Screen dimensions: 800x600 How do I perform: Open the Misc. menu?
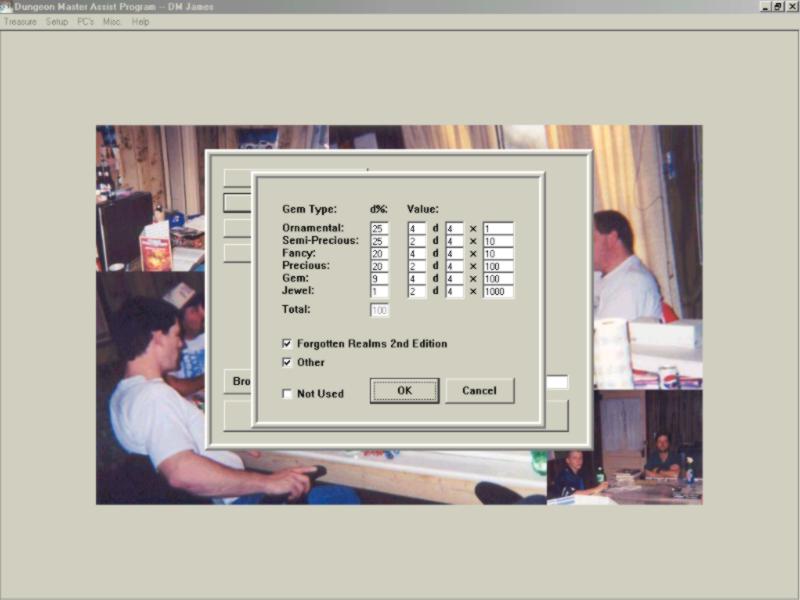(x=111, y=21)
